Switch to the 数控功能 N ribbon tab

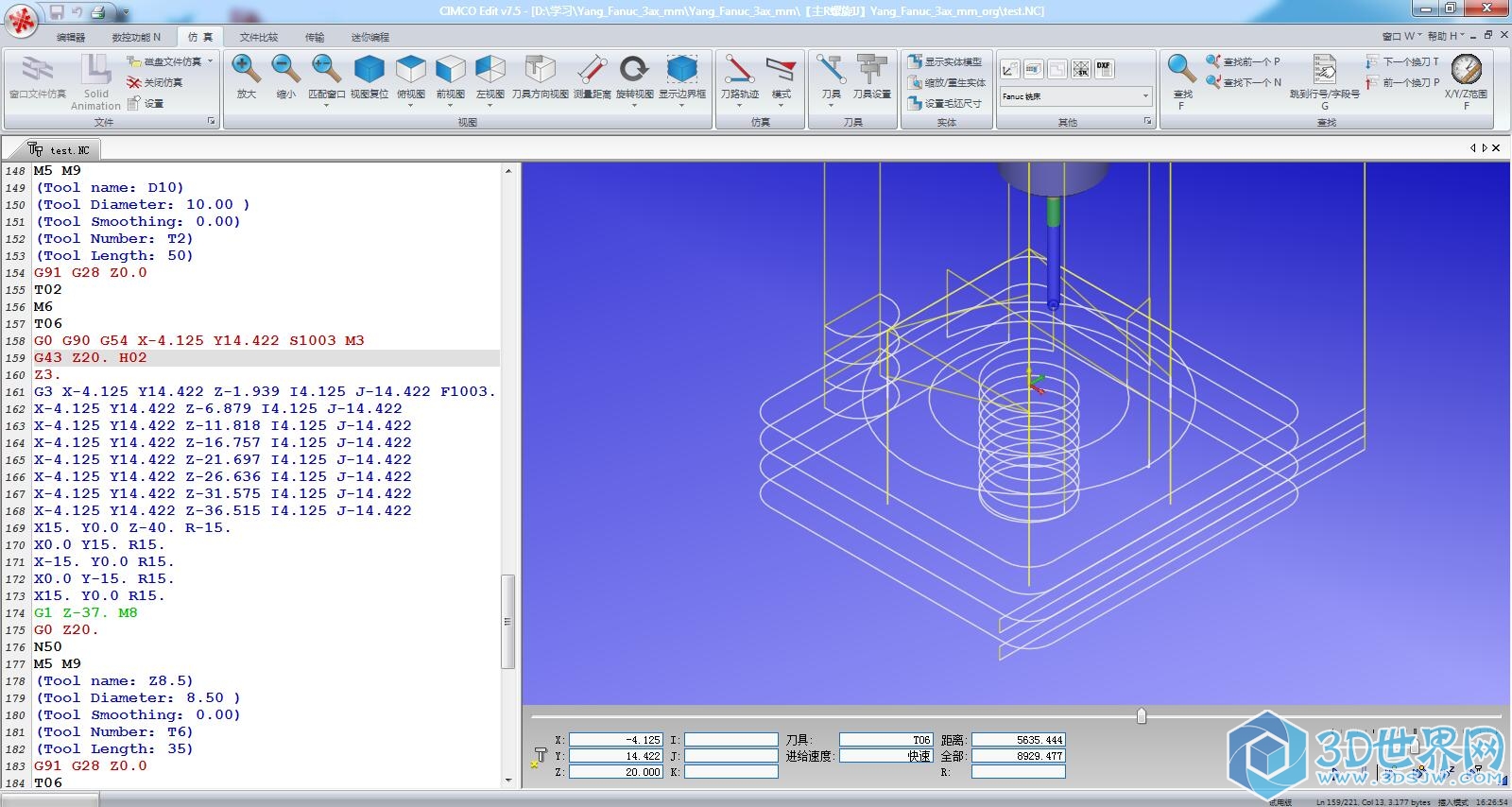(136, 37)
